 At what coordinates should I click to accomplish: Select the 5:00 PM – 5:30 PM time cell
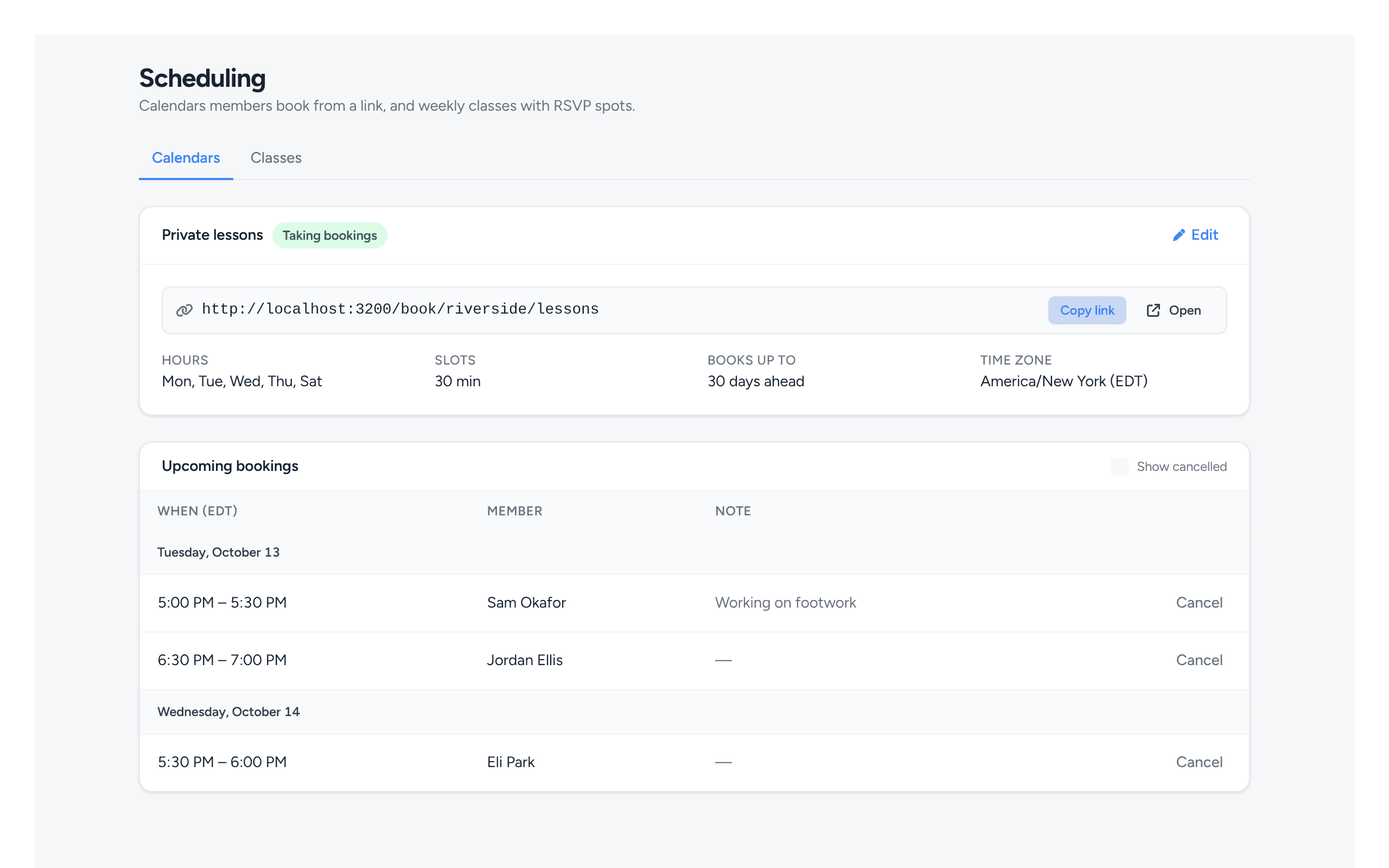click(x=222, y=603)
